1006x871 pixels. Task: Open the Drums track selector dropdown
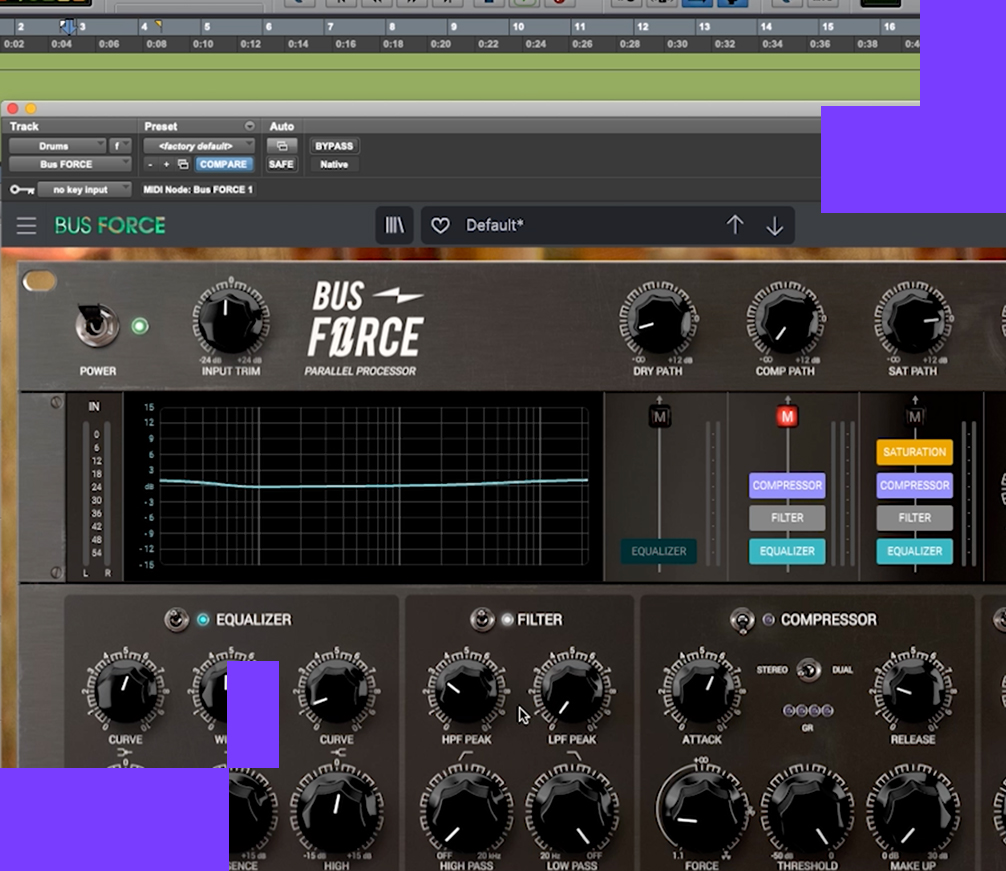tap(57, 146)
